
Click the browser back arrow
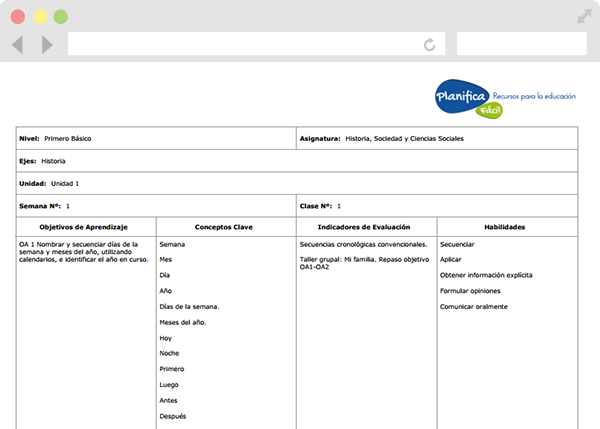[17, 45]
